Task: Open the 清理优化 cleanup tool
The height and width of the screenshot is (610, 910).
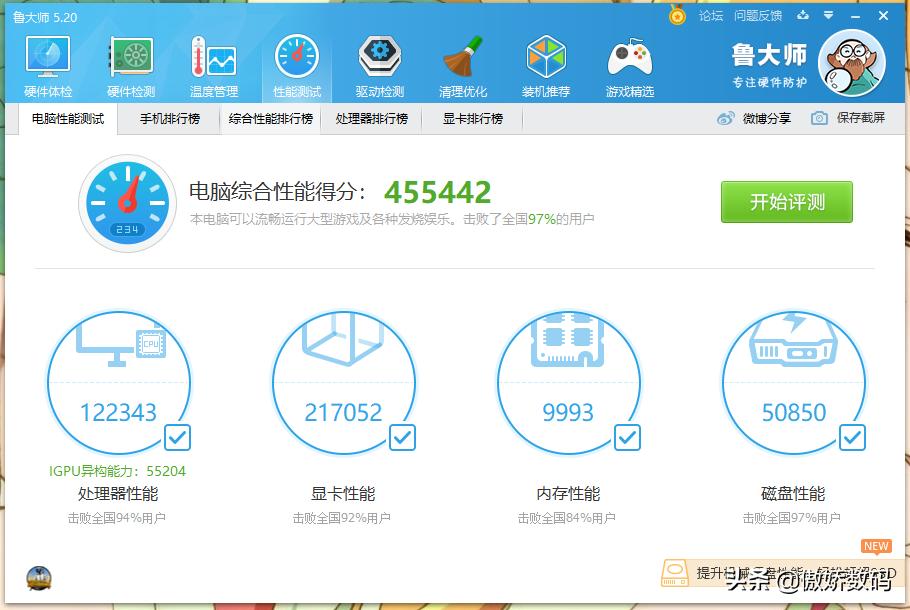Action: coord(462,62)
